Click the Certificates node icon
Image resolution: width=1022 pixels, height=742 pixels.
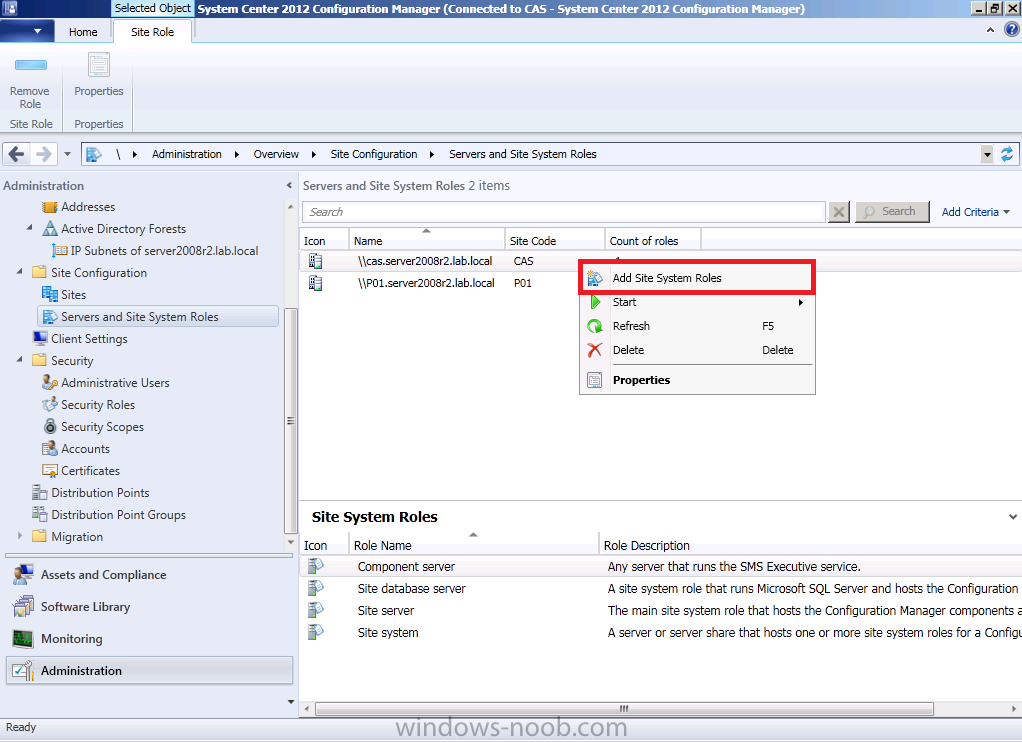tap(50, 471)
